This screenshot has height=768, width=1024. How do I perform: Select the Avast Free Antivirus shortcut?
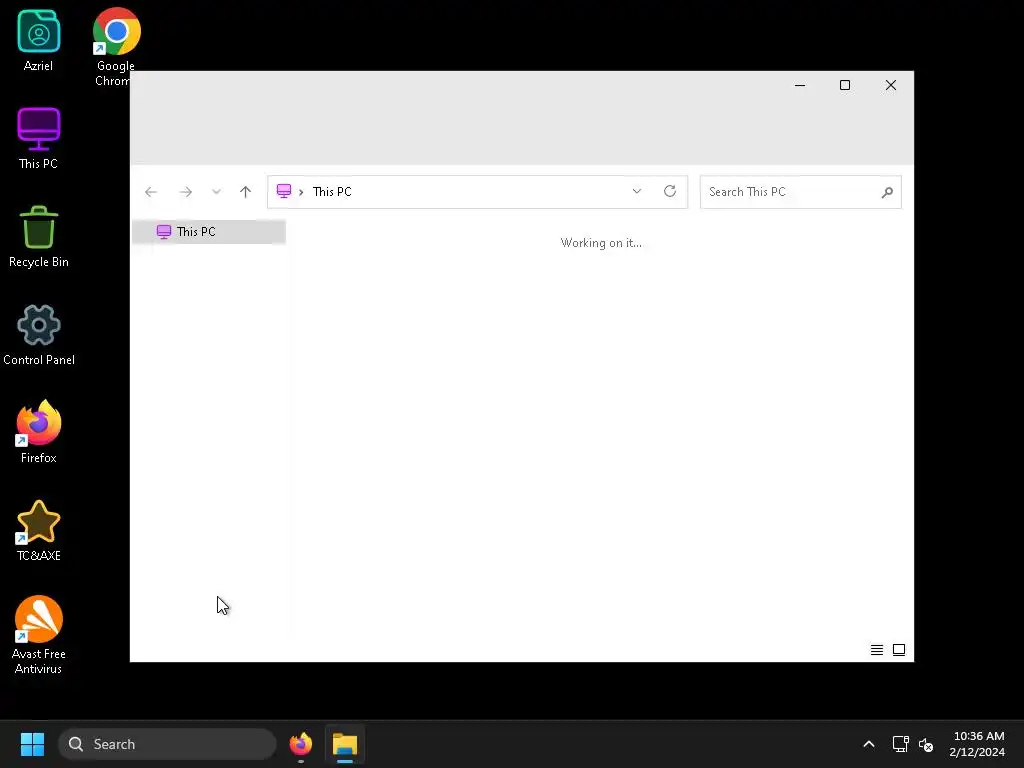click(39, 635)
